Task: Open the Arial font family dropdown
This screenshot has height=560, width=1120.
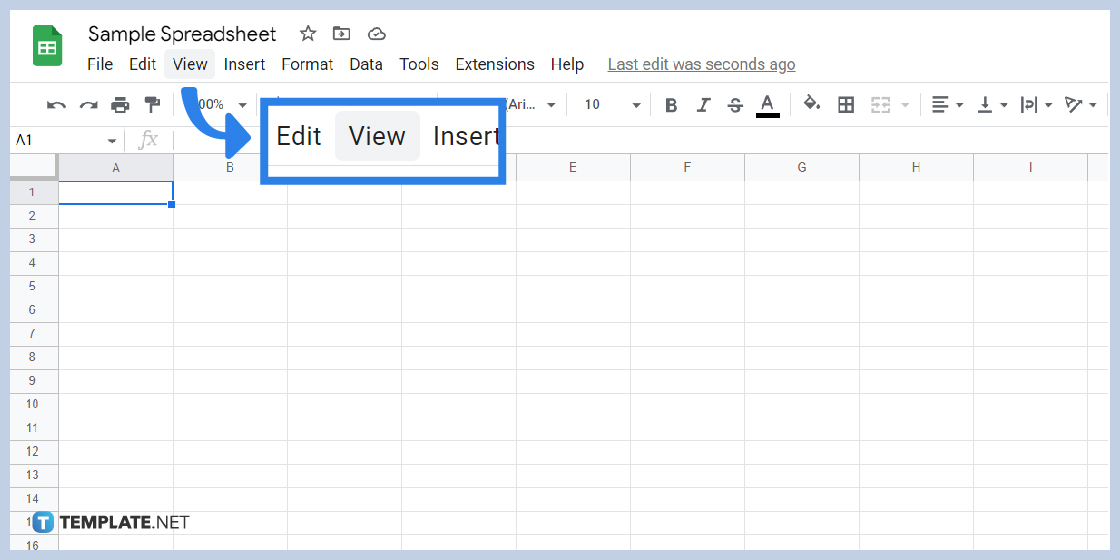Action: (530, 105)
